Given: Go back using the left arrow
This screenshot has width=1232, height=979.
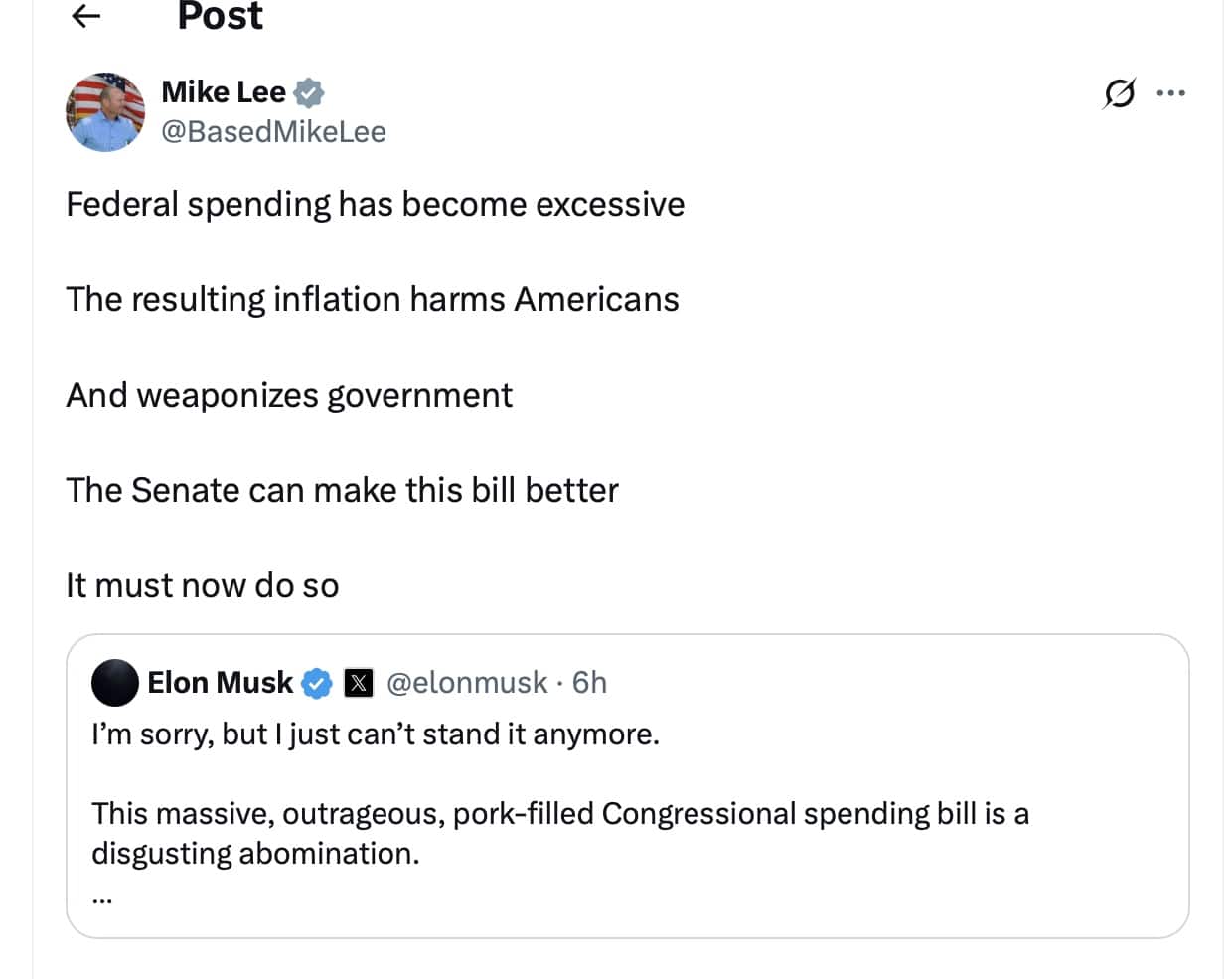Looking at the screenshot, I should pos(87,15).
